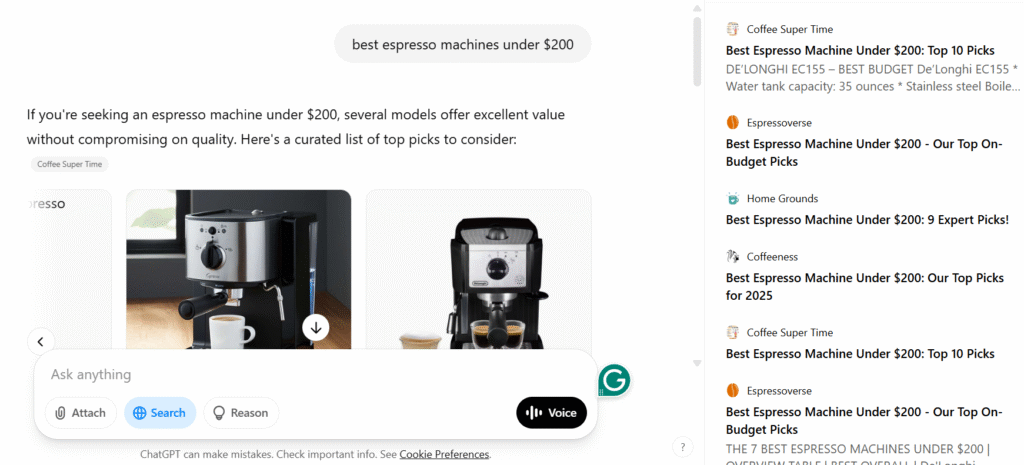Click the sources panel scrollbar down arrow

click(x=697, y=363)
